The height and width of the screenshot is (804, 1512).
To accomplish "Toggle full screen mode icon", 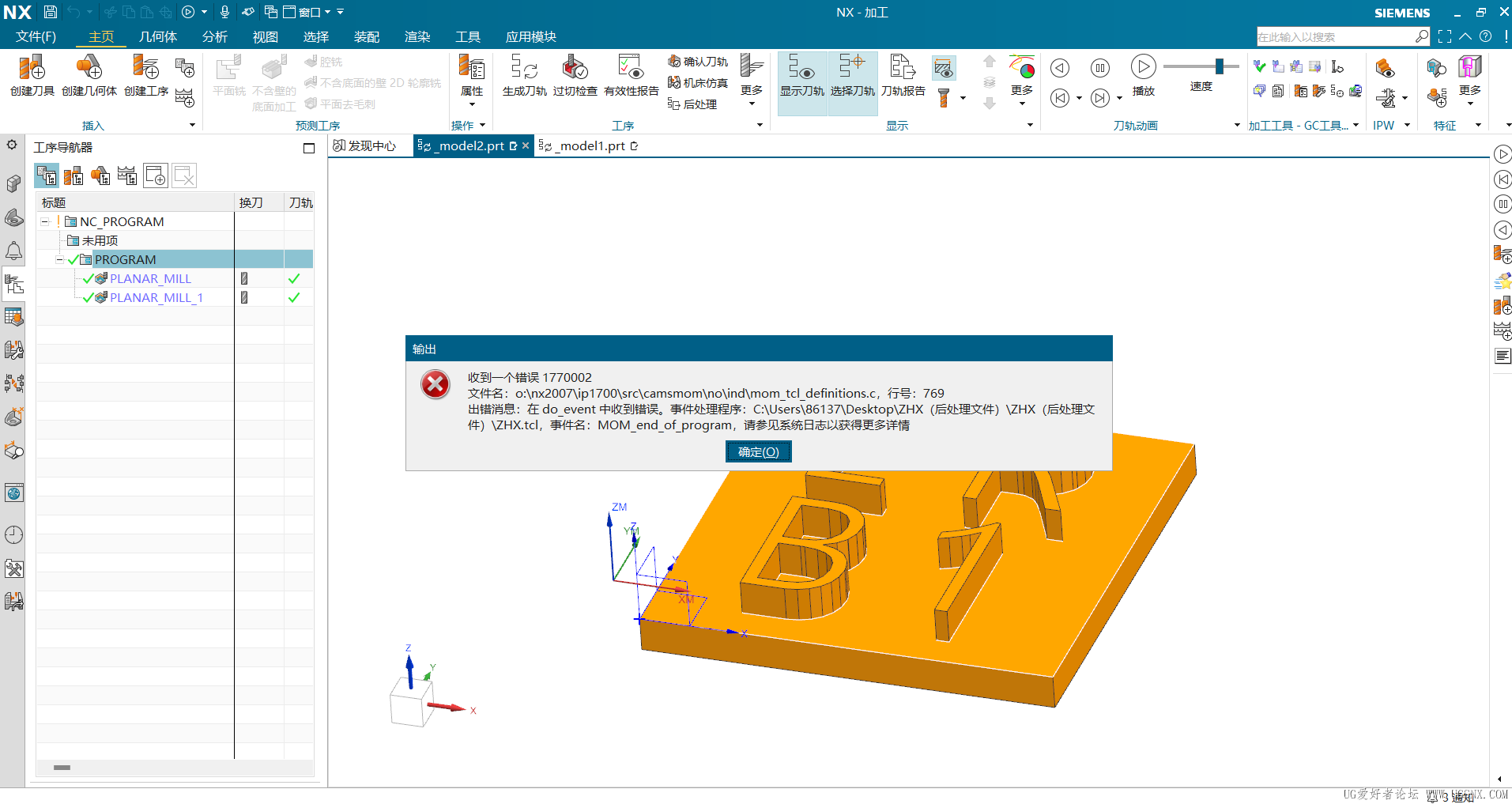I will (x=1445, y=36).
